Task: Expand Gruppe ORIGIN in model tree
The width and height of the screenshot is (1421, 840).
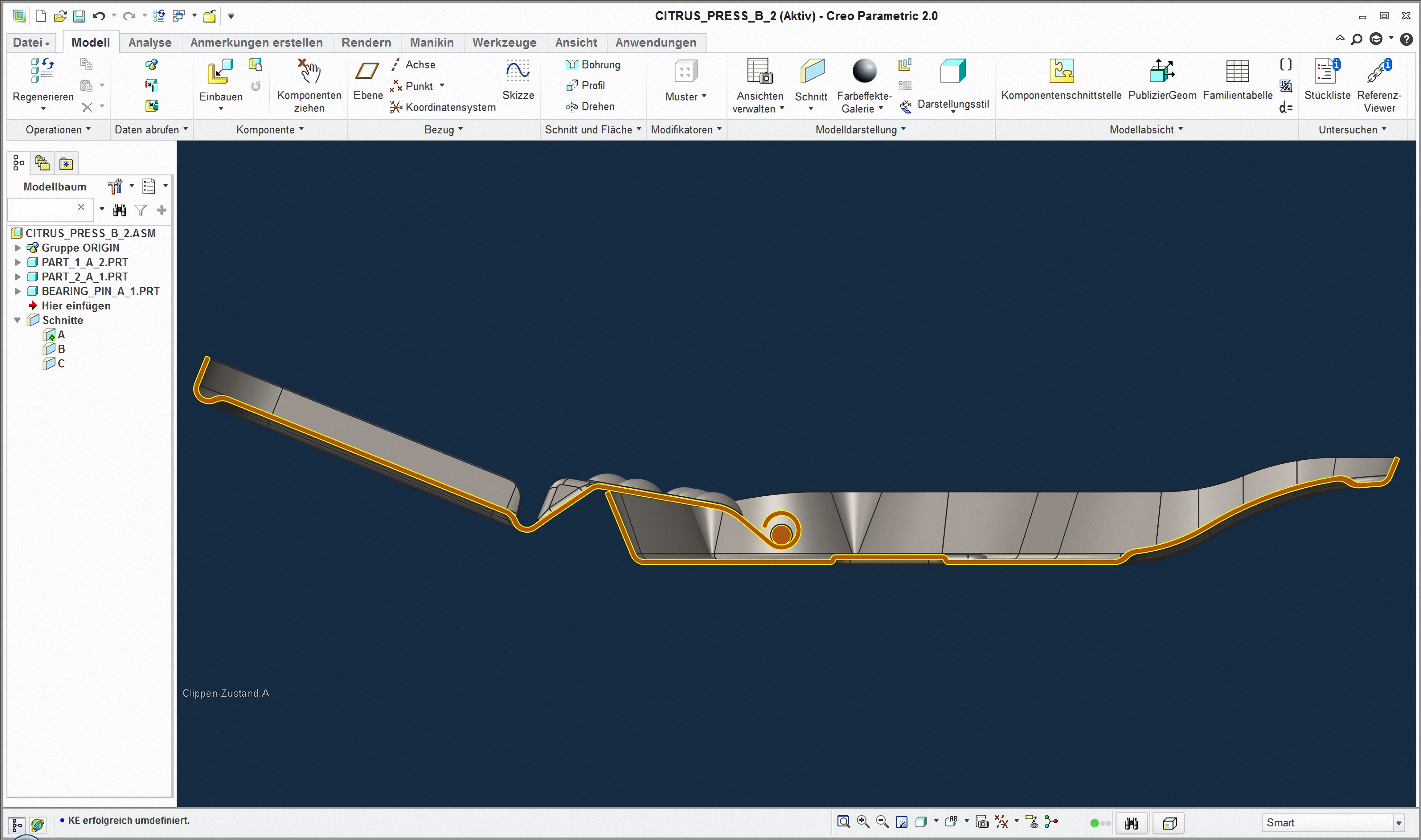Action: [18, 248]
